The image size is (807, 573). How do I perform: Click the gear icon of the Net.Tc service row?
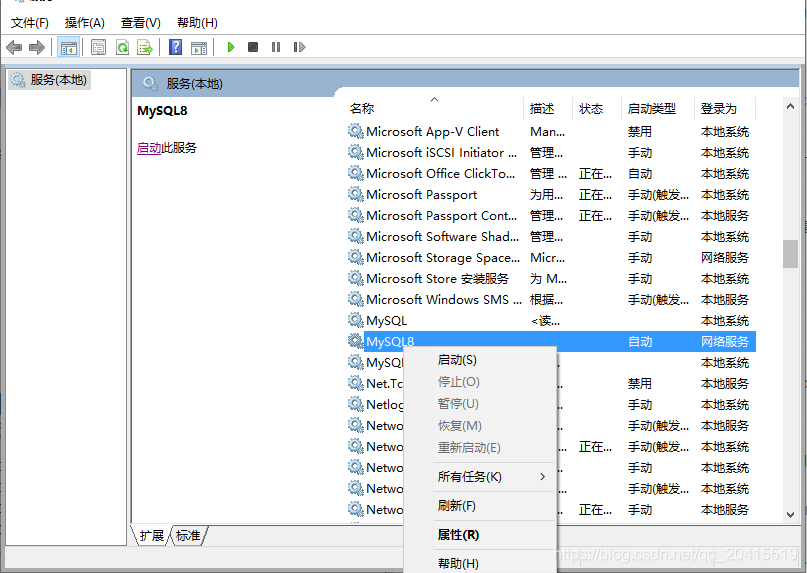tap(356, 383)
